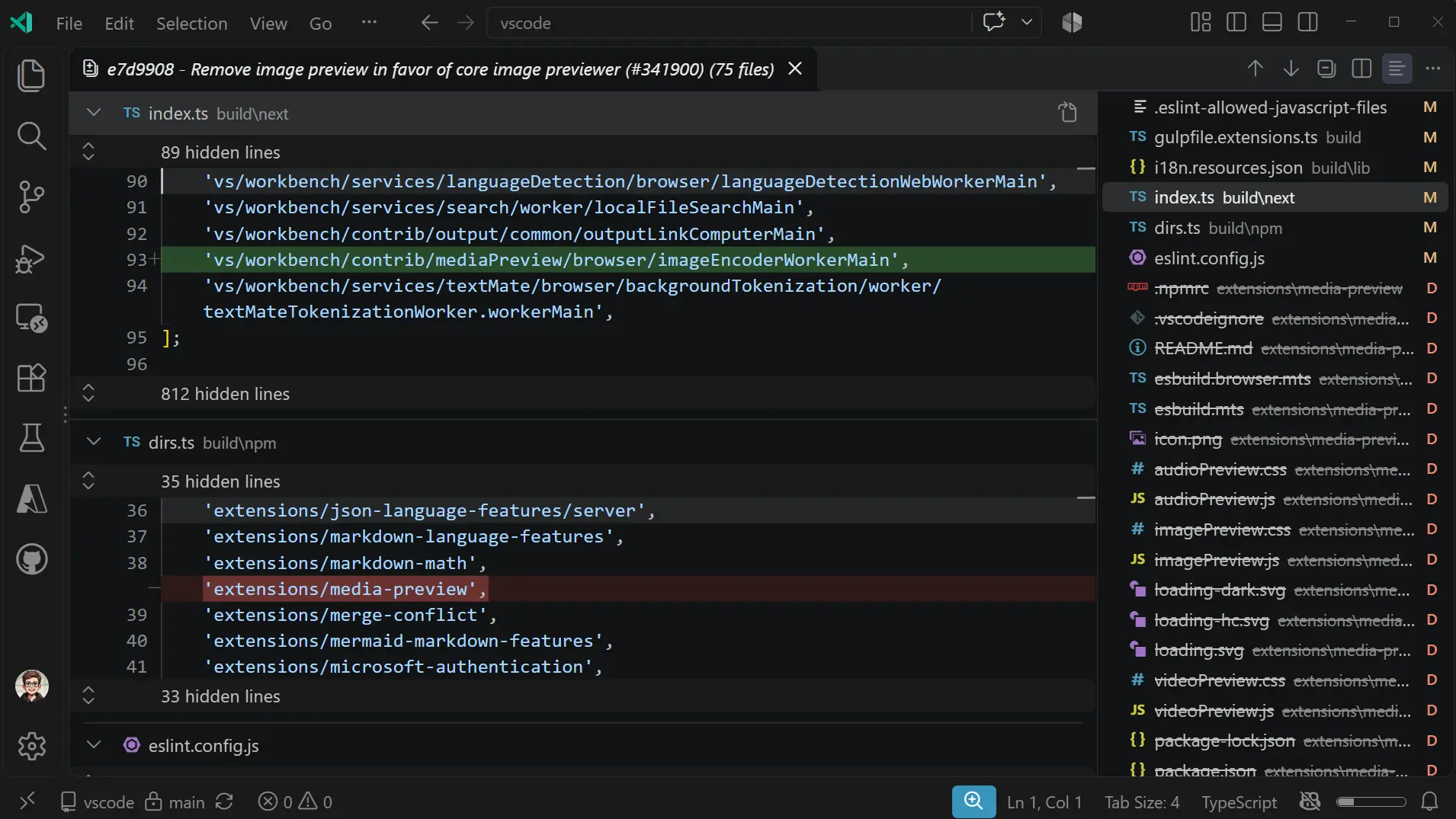Switch branch via main in status bar
The height and width of the screenshot is (819, 1456).
175,801
